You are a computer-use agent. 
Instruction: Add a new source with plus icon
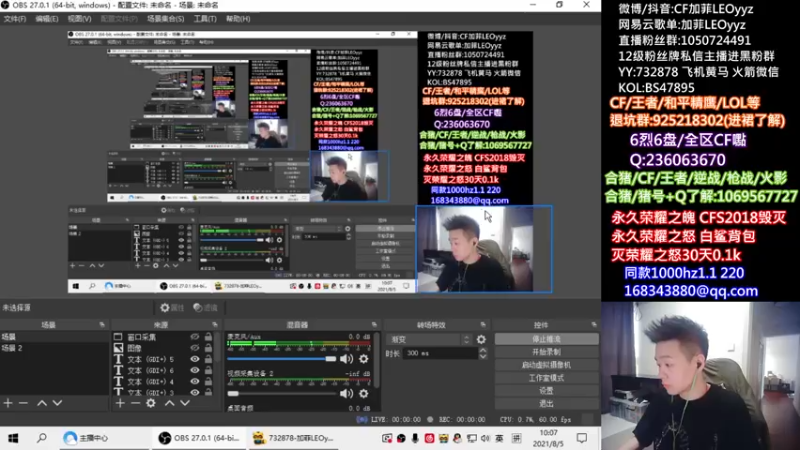(120, 403)
